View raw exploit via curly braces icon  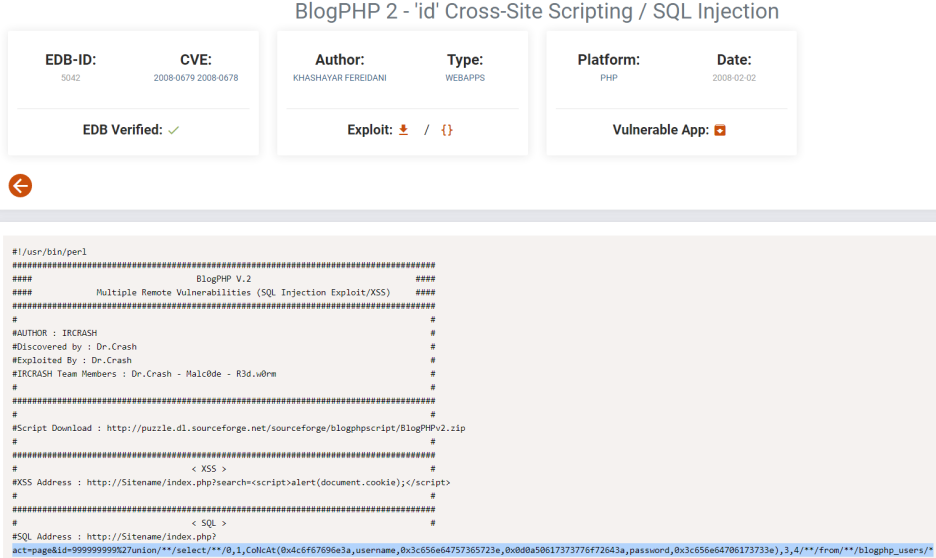[x=447, y=130]
